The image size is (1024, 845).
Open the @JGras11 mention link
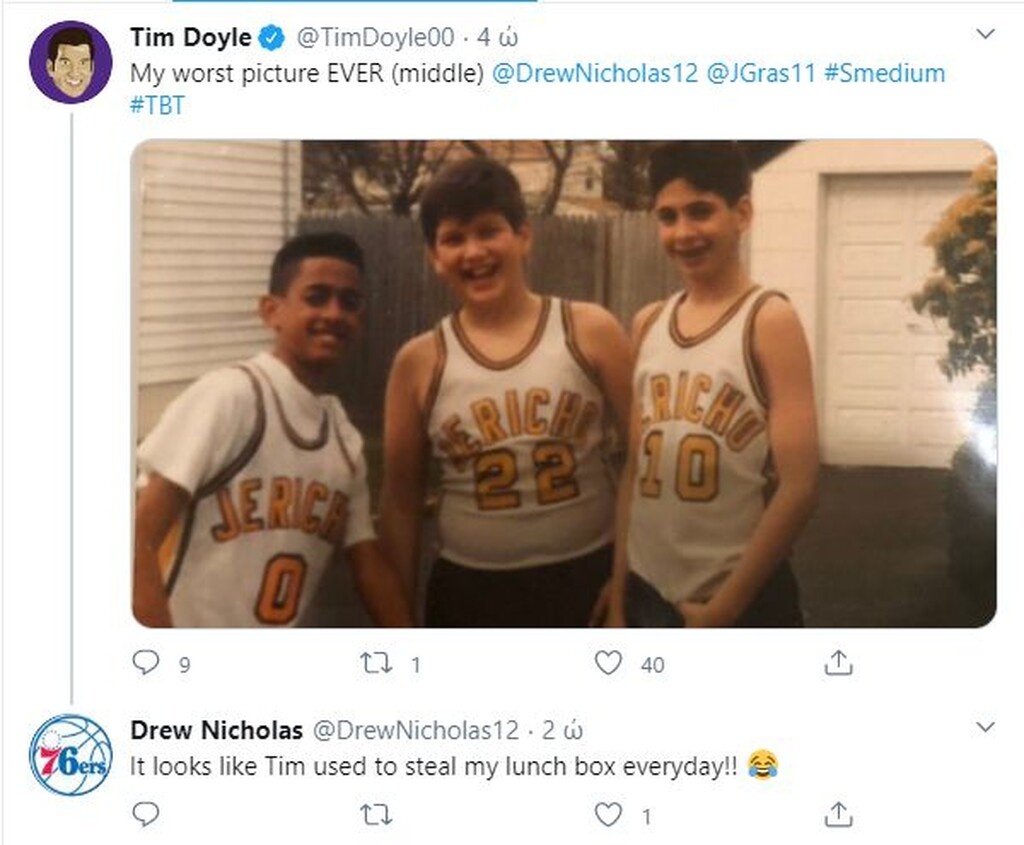(x=762, y=74)
